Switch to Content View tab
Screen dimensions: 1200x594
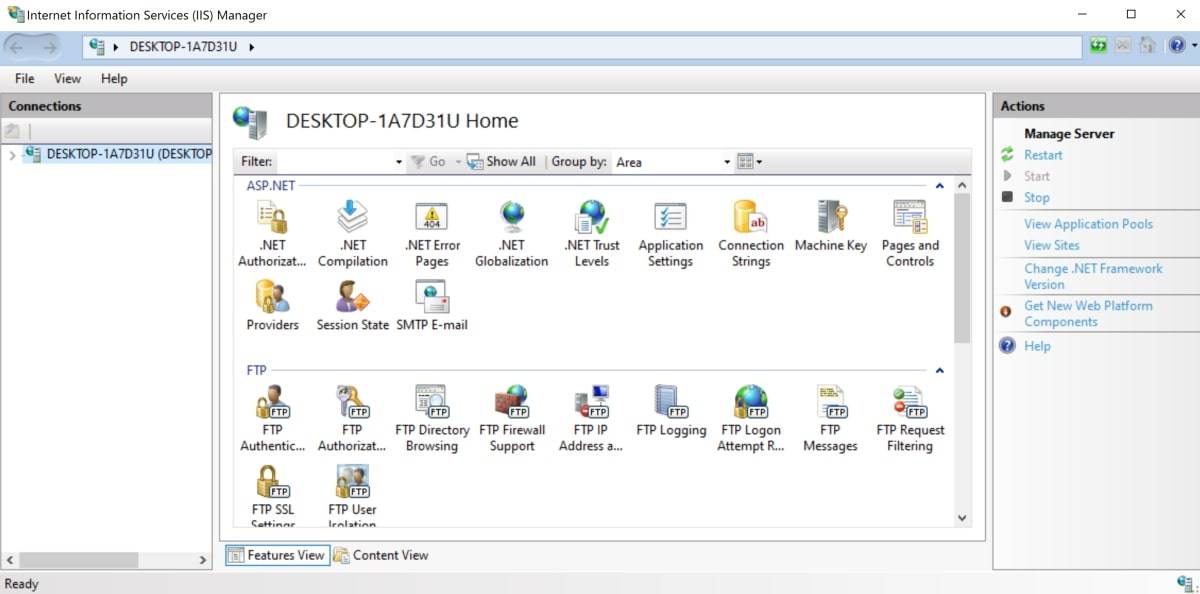[381, 555]
